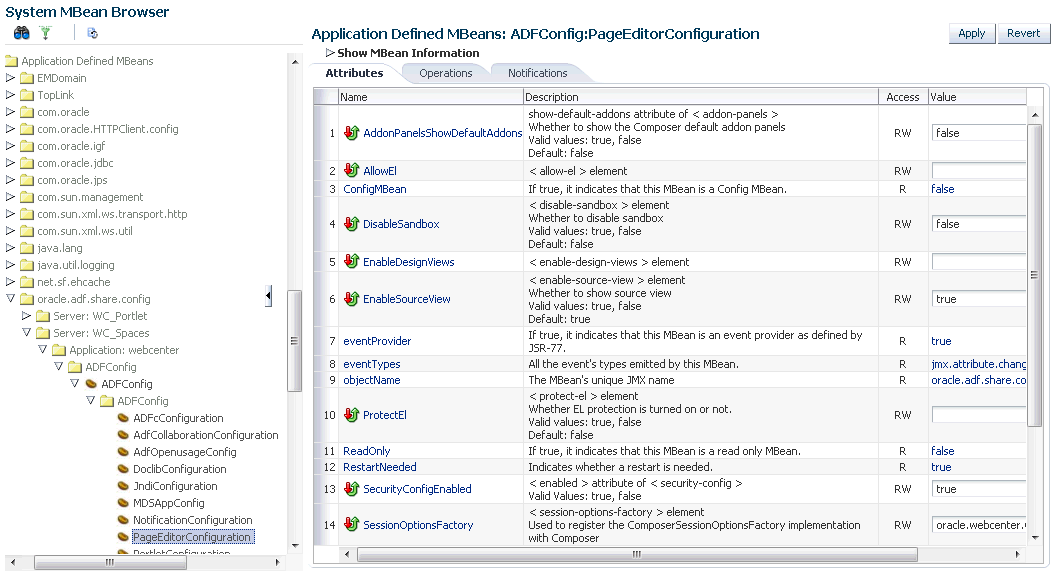Select the com.sun.management tree node
Image resolution: width=1053 pixels, height=573 pixels.
(90, 197)
